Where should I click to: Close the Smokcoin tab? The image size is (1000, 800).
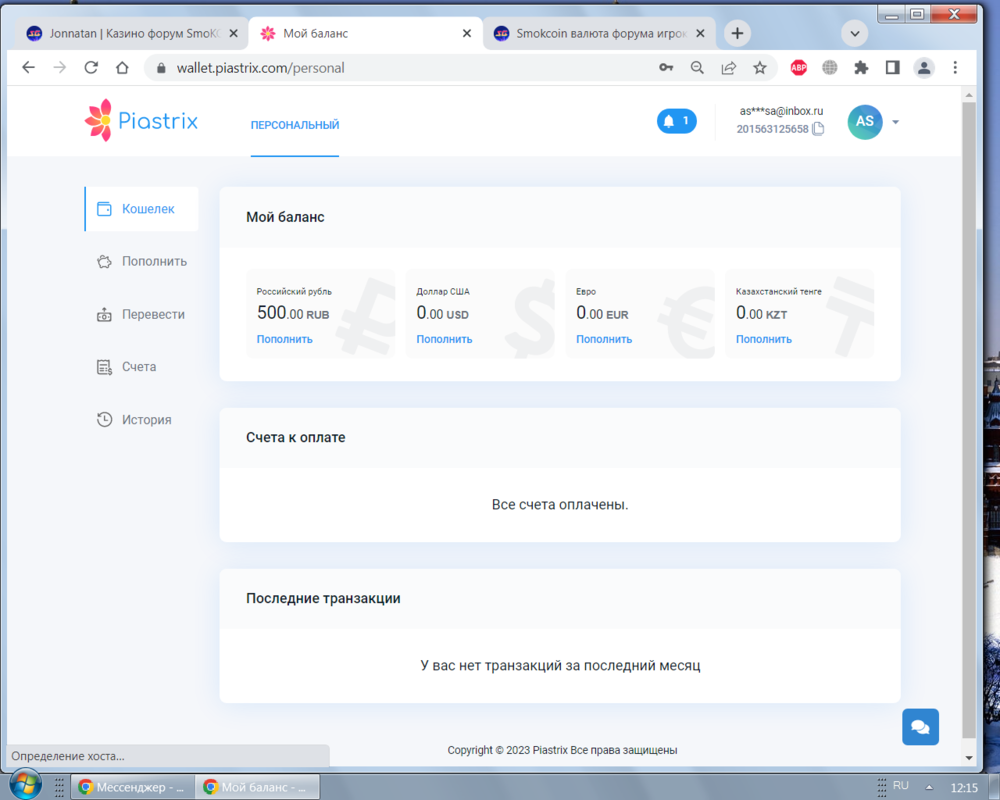(700, 33)
